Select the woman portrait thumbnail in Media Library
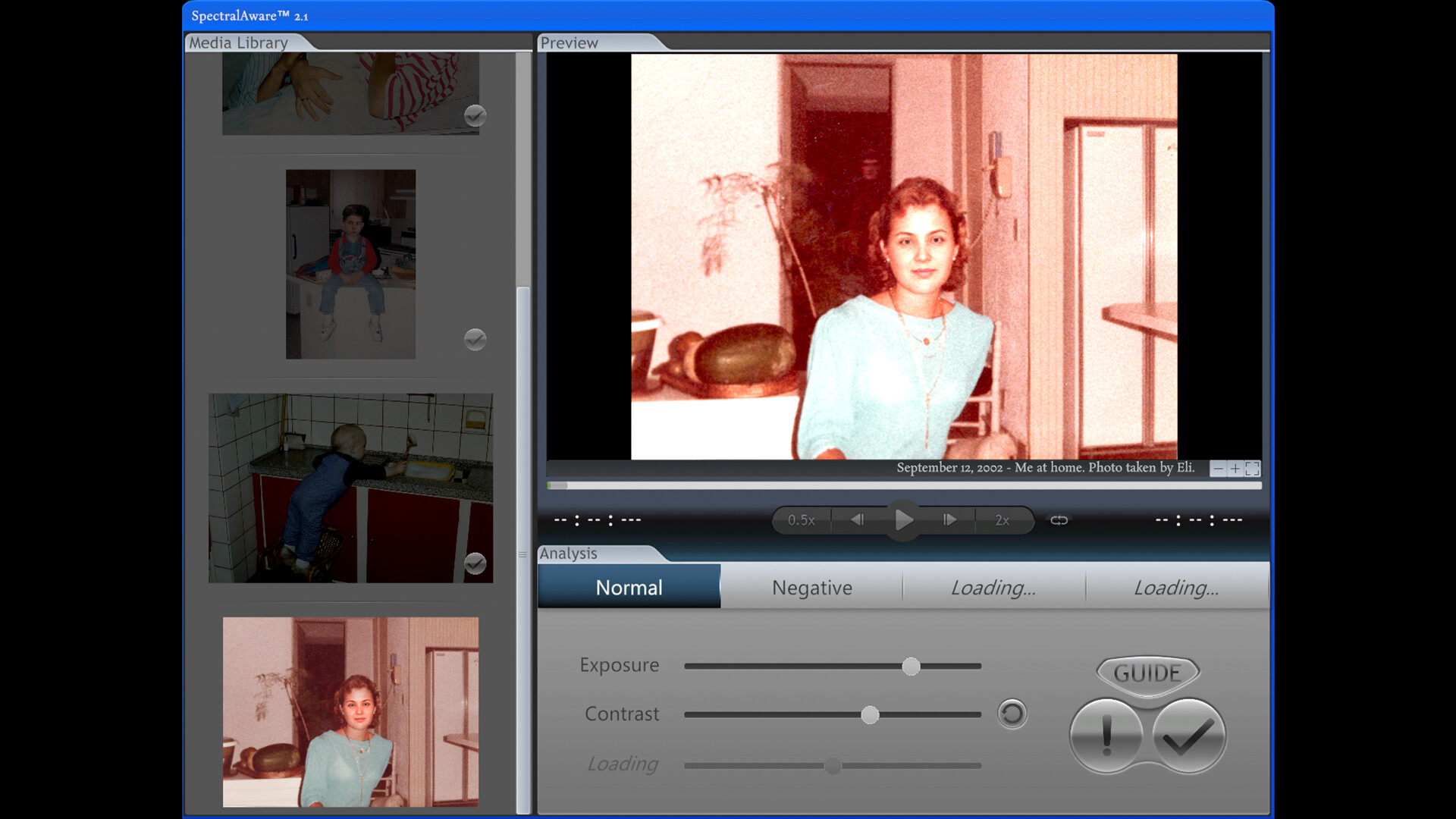1456x819 pixels. click(350, 713)
